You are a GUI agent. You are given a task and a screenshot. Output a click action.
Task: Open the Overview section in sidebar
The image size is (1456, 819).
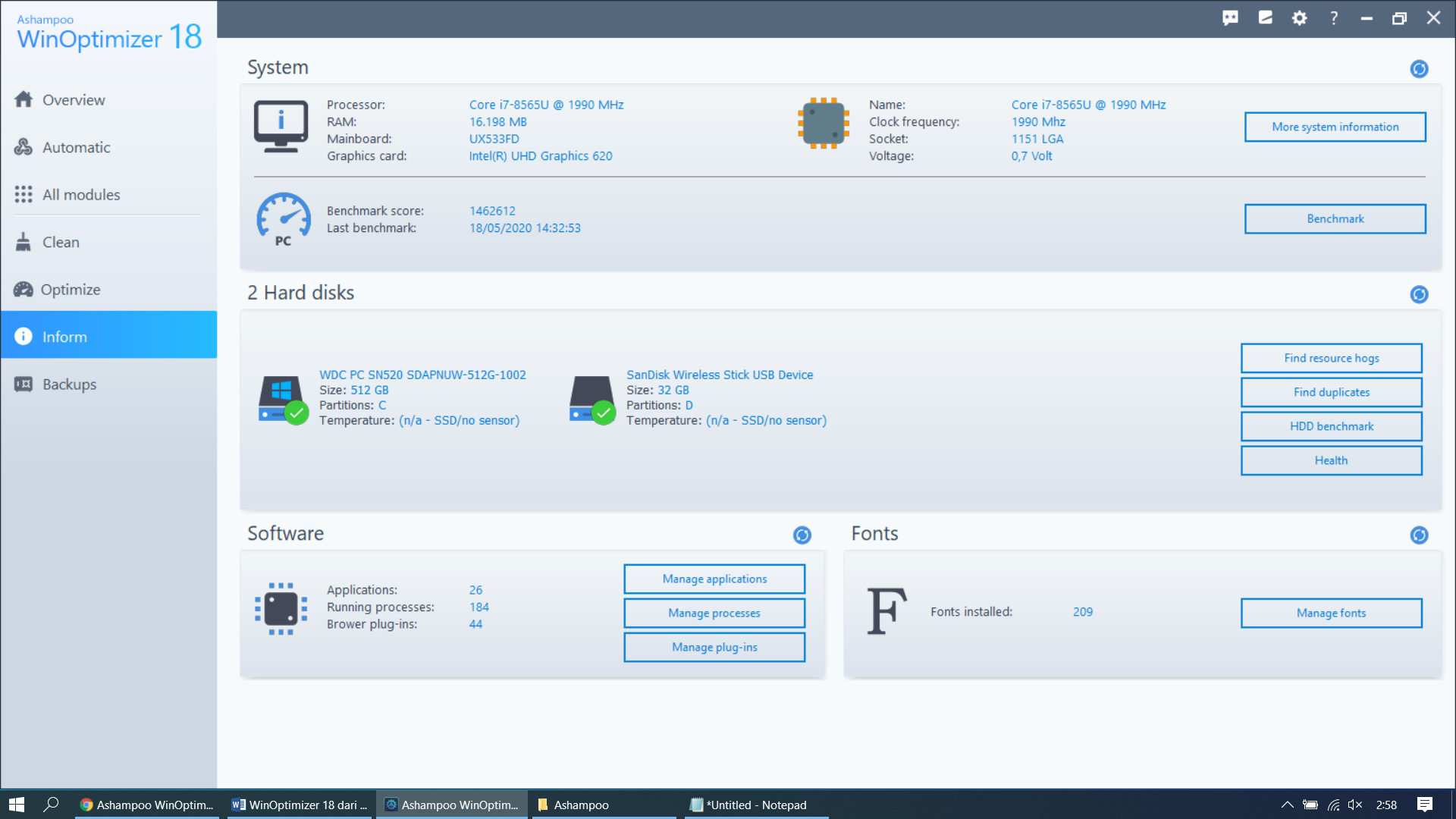click(x=108, y=99)
